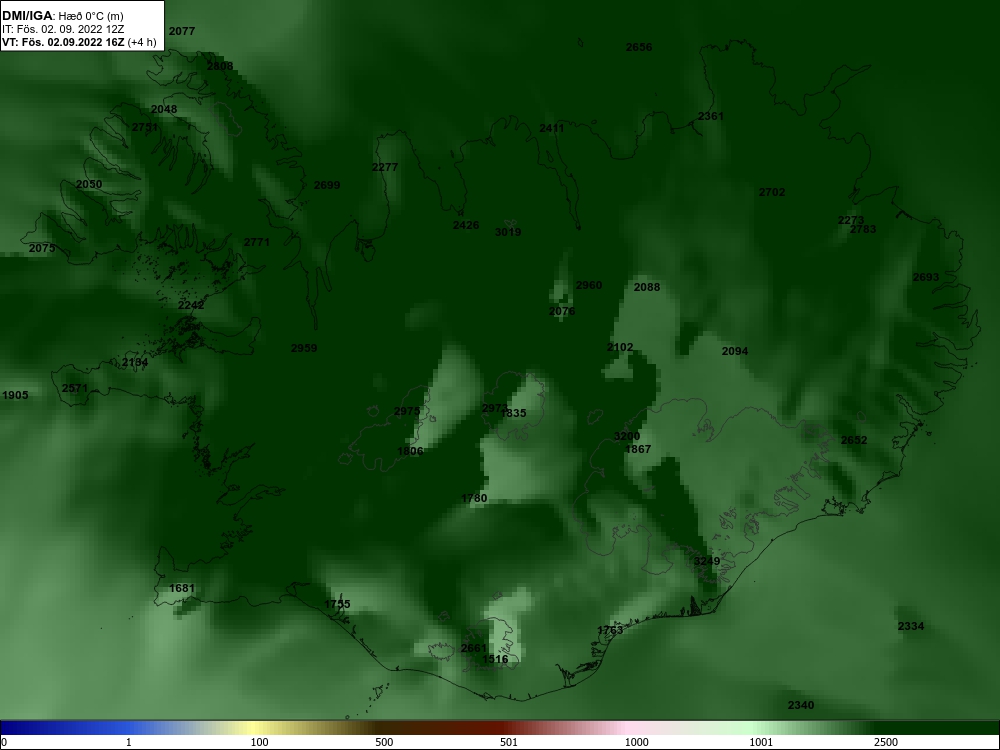This screenshot has height=750, width=1000.
Task: Click the map title 'DMI/IGA: Hæð 0°C (m)'
Action: click(x=63, y=16)
